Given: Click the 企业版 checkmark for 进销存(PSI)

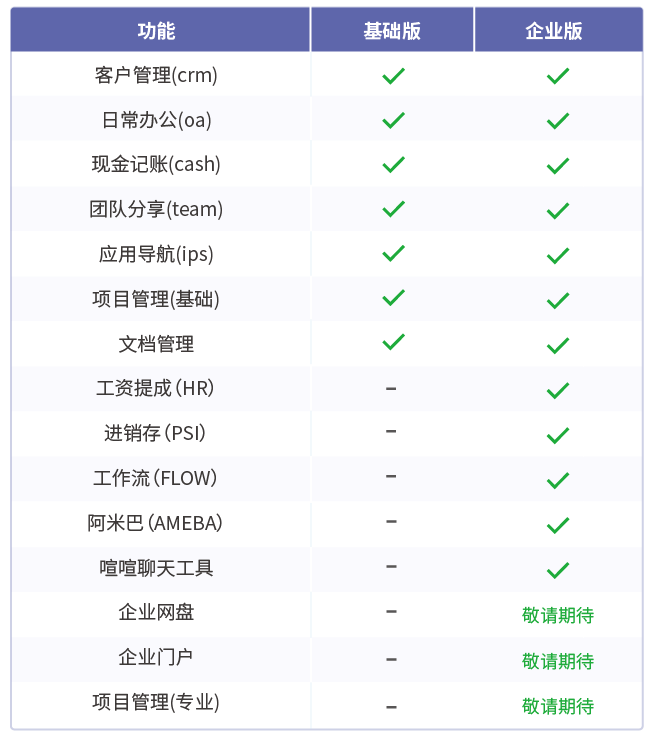Looking at the screenshot, I should pyautogui.click(x=557, y=435).
